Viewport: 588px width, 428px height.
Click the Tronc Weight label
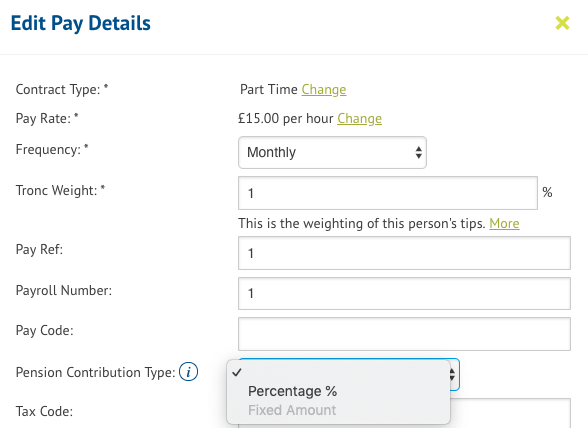point(60,191)
